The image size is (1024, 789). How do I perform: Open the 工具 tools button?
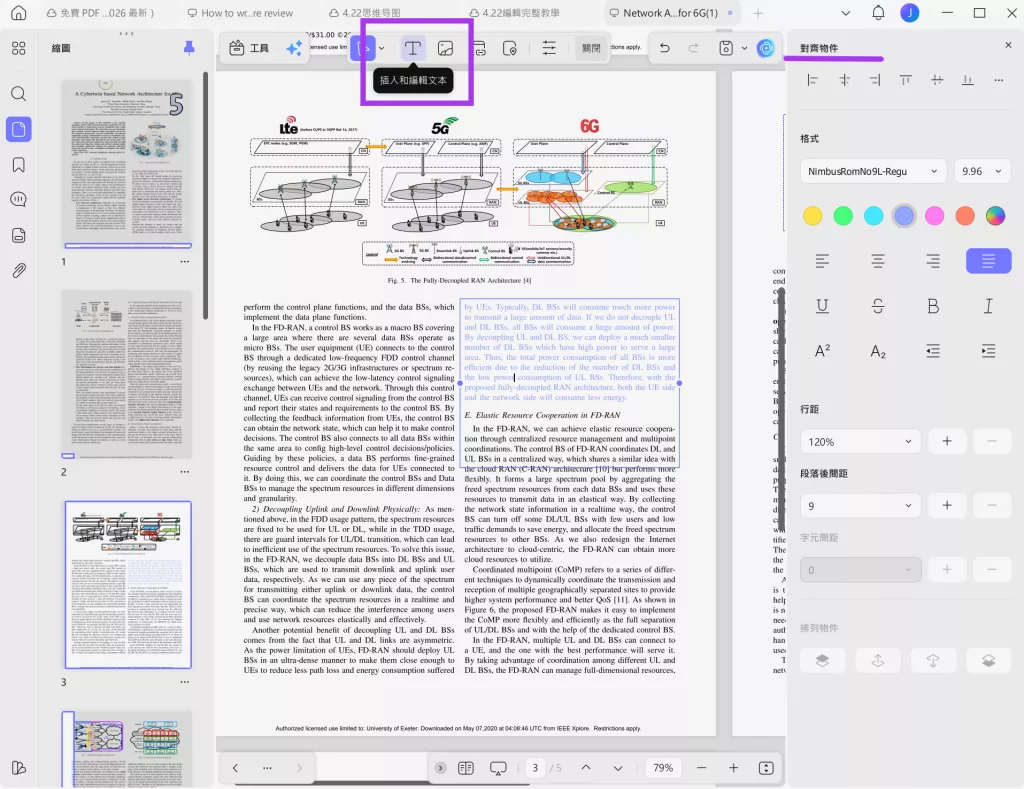point(249,48)
